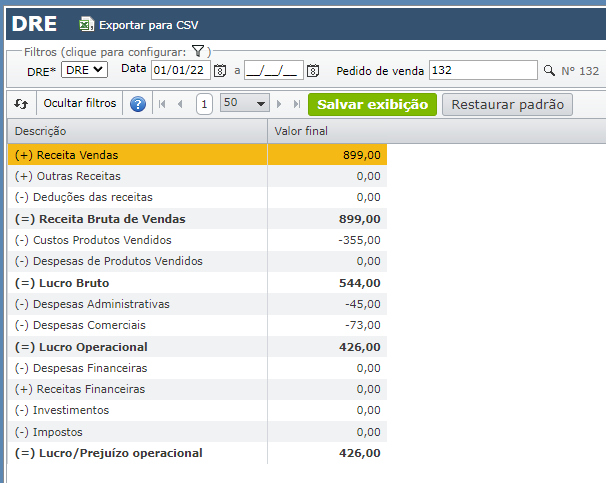Click Restaurar padrão button
606x483 pixels.
[507, 104]
